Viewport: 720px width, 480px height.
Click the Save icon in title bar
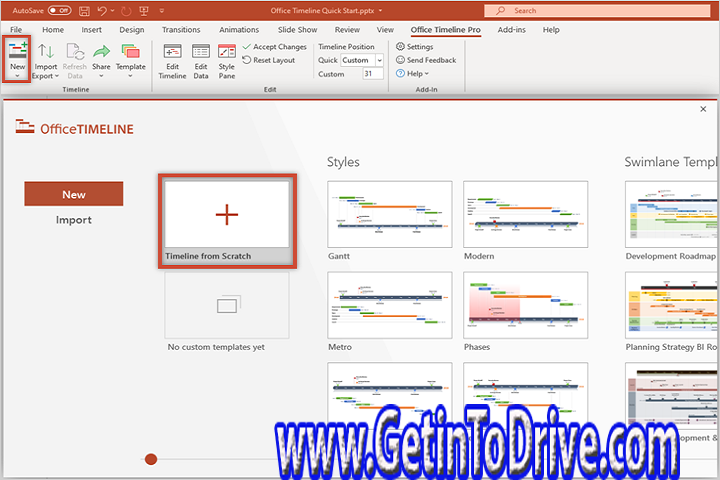[84, 11]
